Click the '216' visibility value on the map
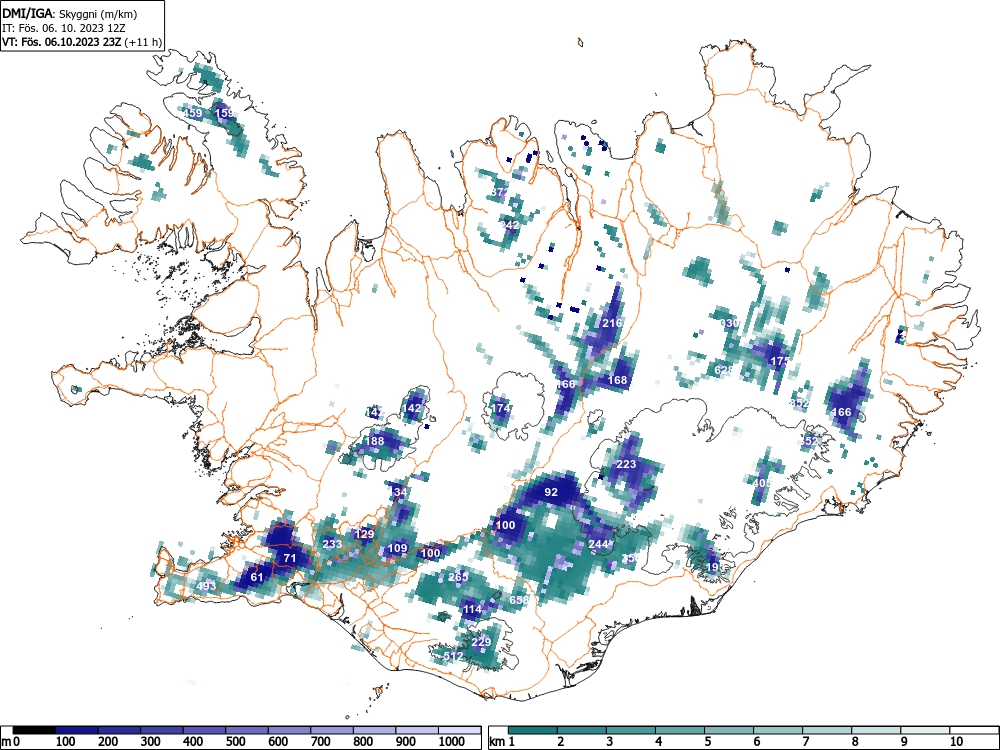The image size is (1000, 750). pos(612,323)
